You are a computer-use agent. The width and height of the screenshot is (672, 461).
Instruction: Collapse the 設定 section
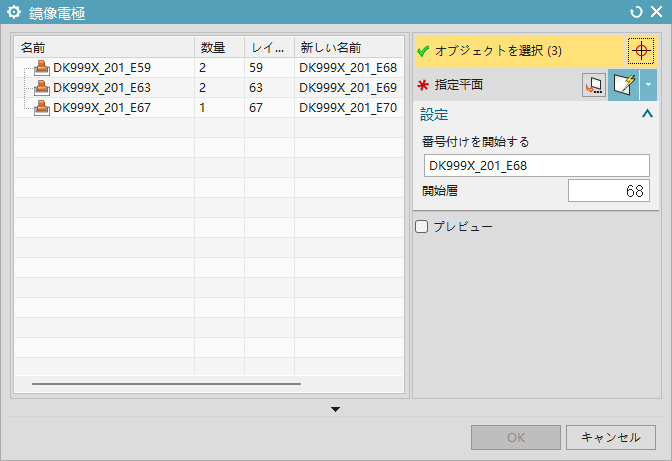pos(645,114)
